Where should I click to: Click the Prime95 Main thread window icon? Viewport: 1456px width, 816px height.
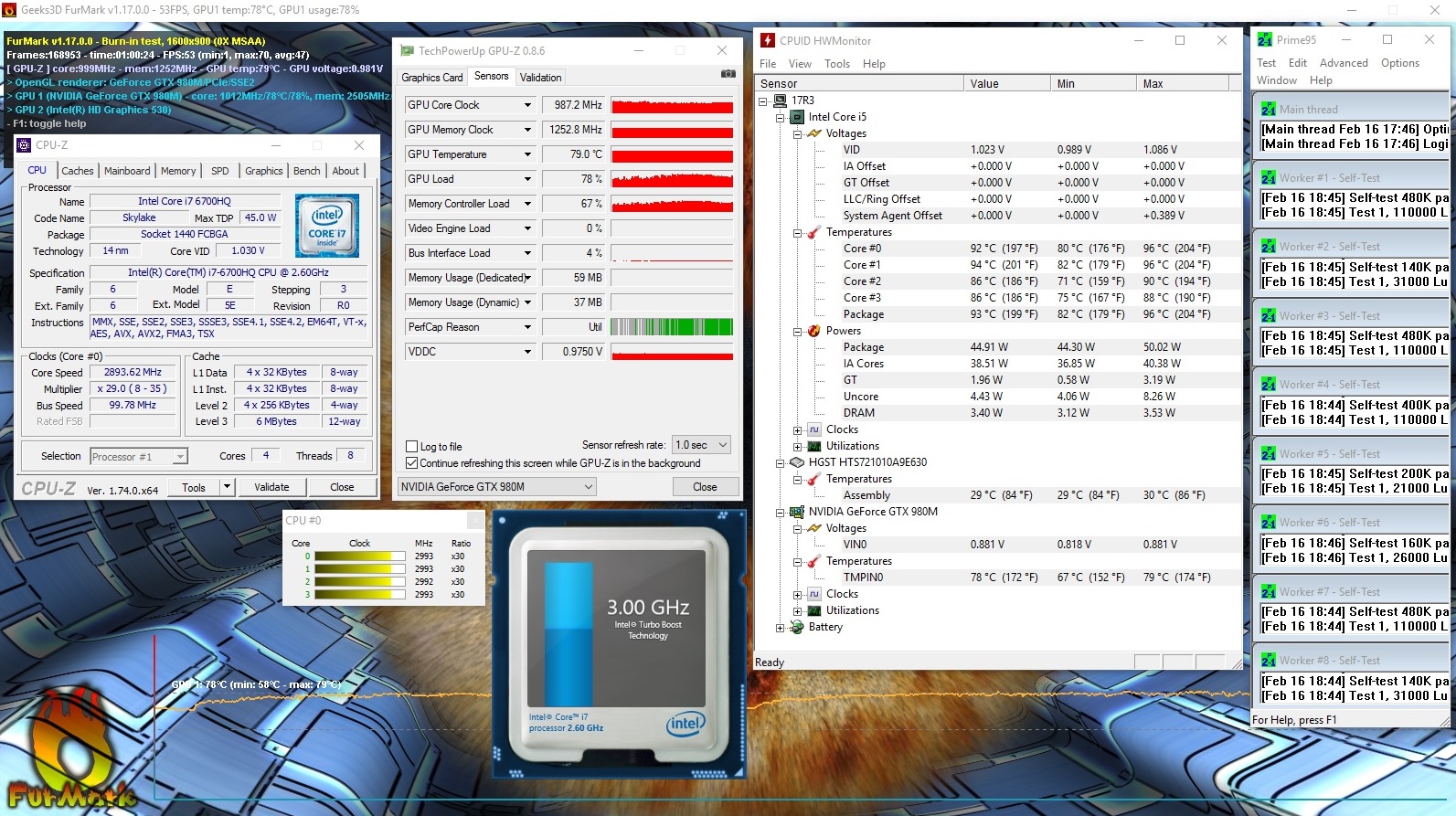pyautogui.click(x=1269, y=109)
